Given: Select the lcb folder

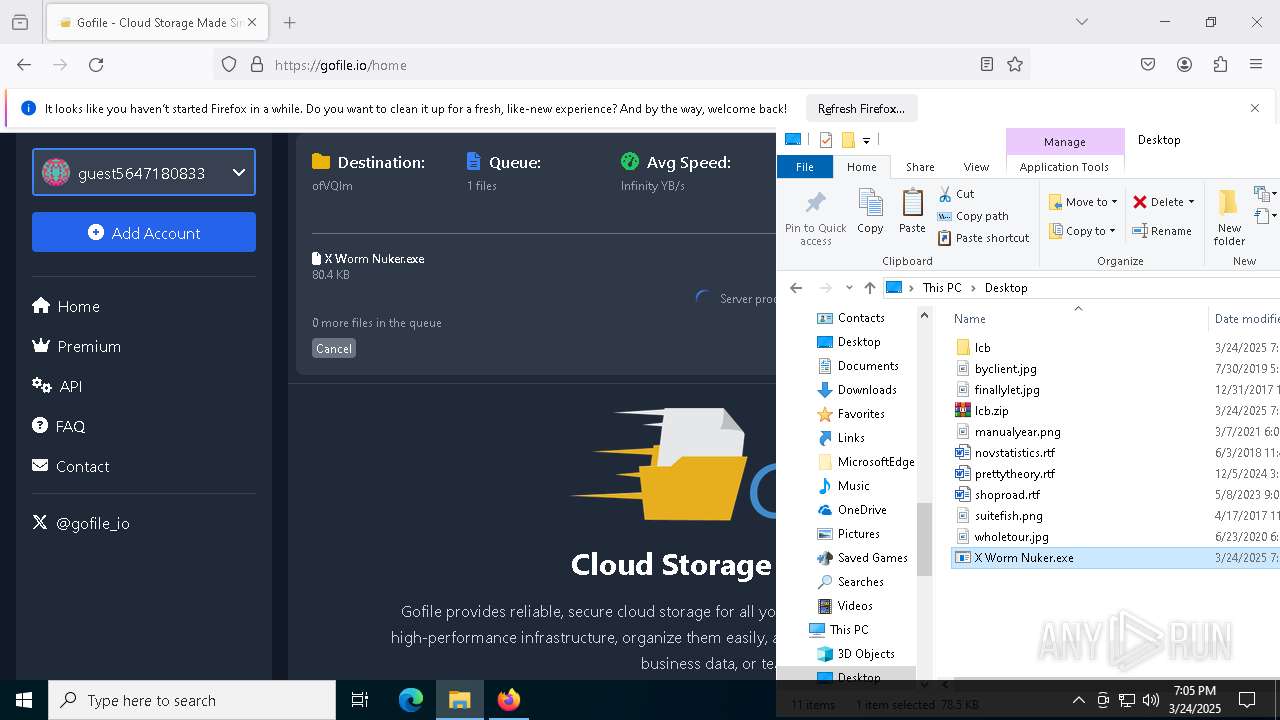Looking at the screenshot, I should tap(982, 347).
